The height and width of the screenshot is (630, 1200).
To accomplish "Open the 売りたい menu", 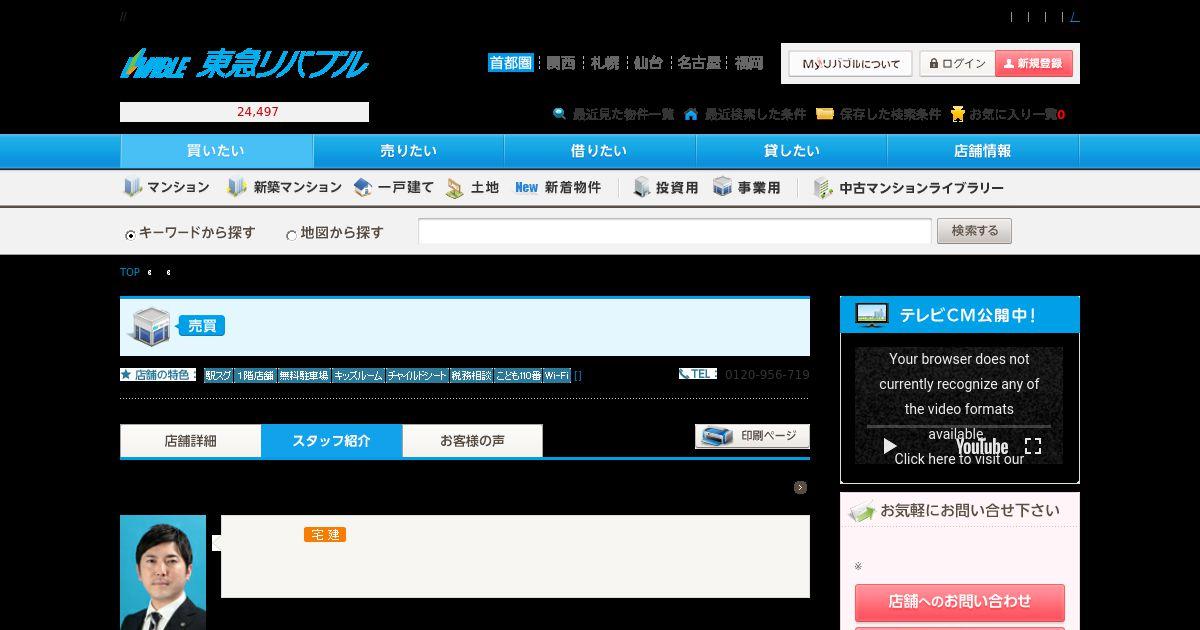I will 408,151.
